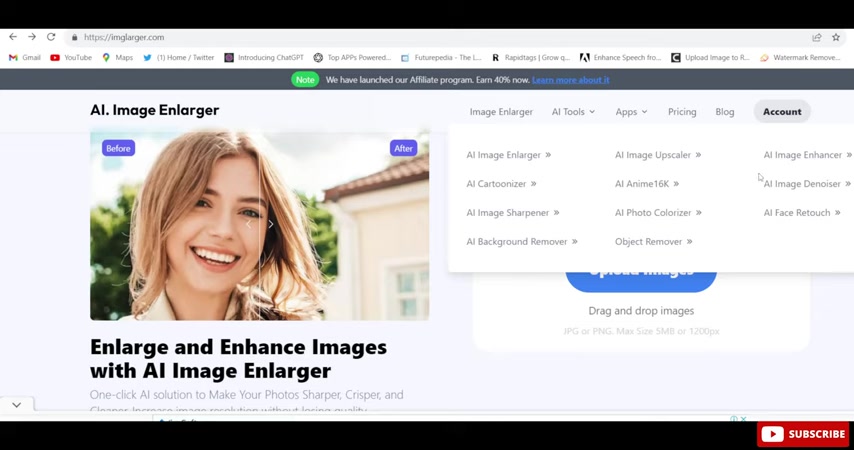854x450 pixels.
Task: Bookmark page with star icon
Action: click(x=836, y=38)
